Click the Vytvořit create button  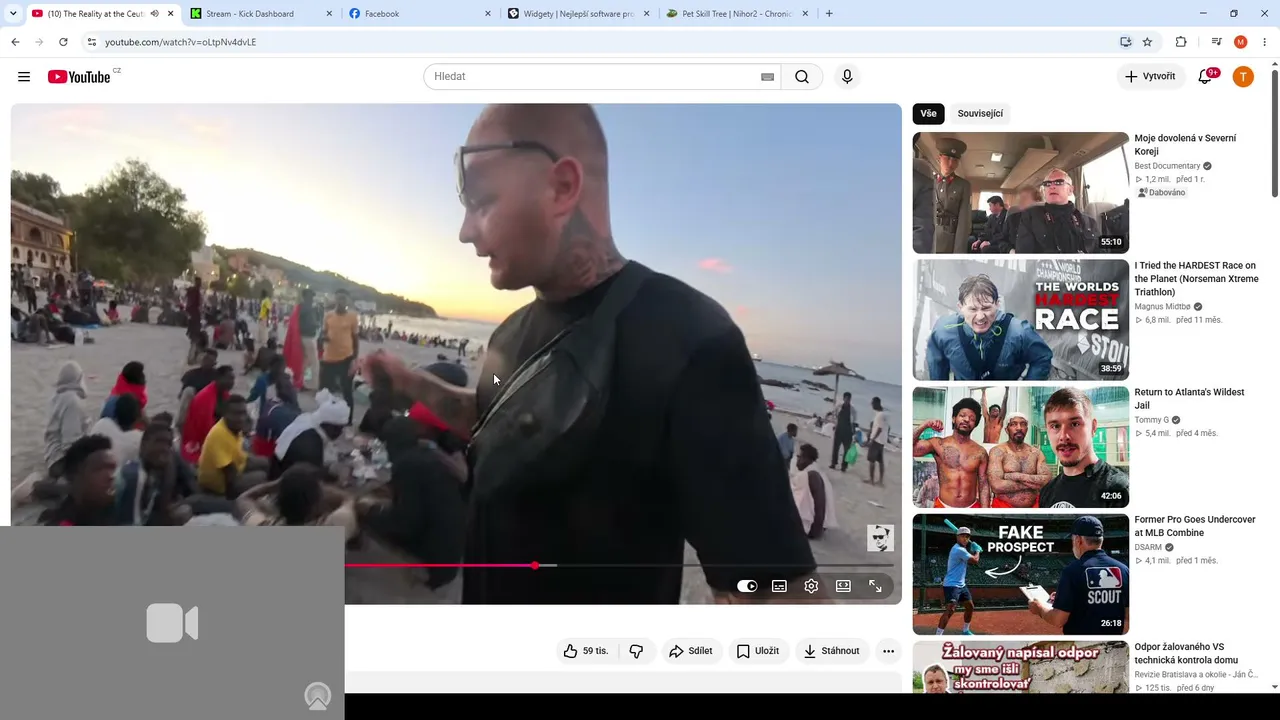[1151, 77]
